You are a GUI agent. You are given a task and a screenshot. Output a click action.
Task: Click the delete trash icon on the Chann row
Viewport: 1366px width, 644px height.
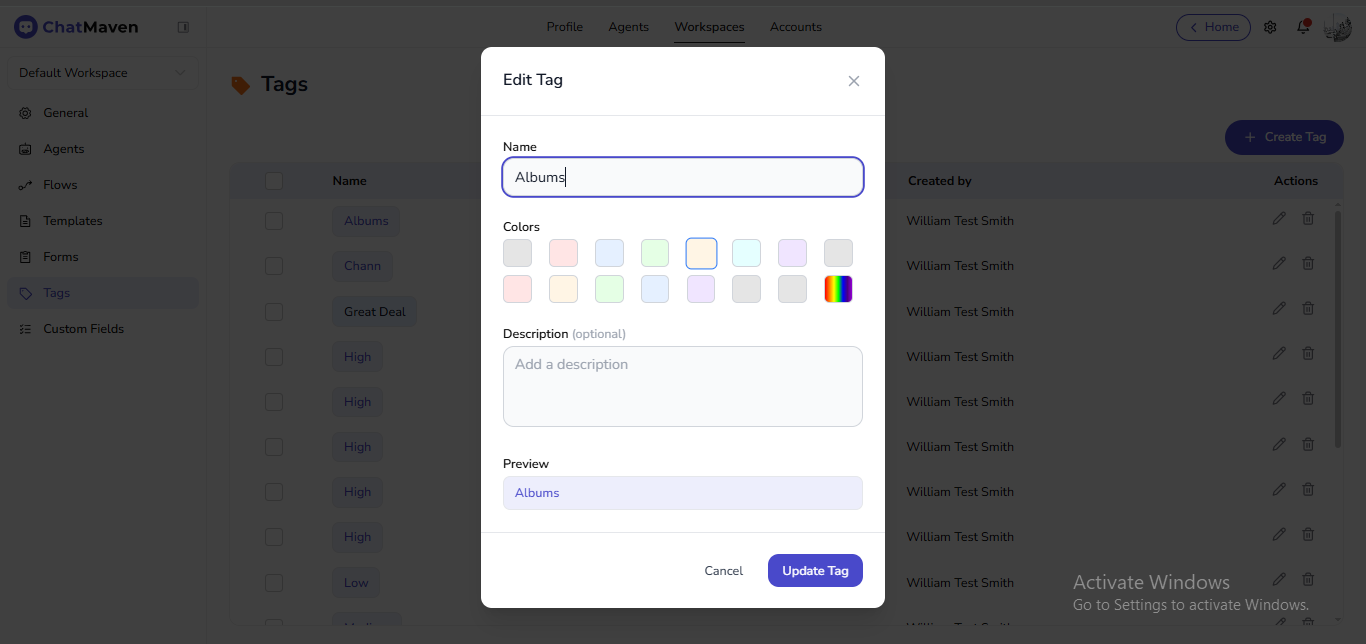pos(1308,263)
